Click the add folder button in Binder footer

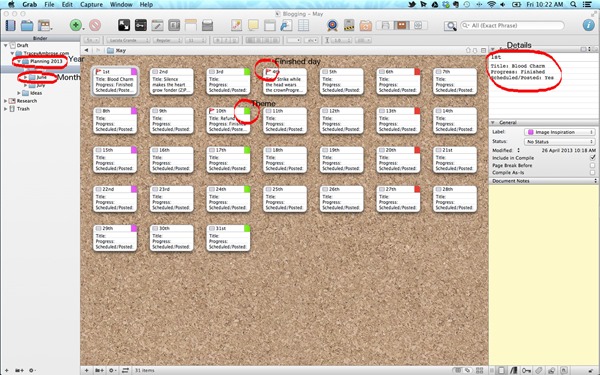(19, 370)
